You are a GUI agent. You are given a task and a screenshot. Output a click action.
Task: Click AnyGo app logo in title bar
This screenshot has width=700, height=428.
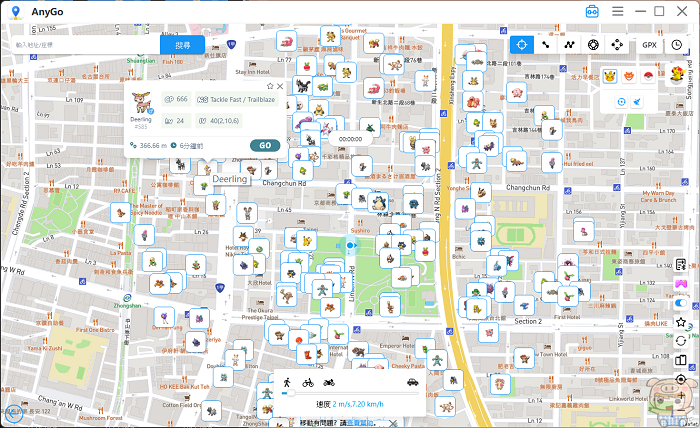click(16, 12)
